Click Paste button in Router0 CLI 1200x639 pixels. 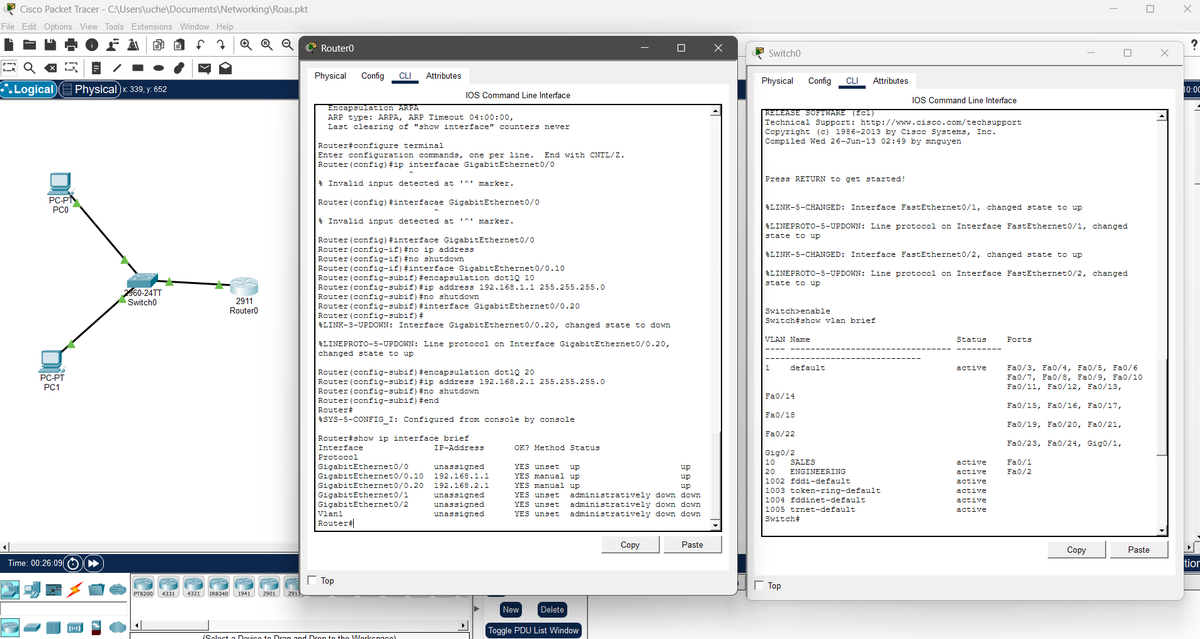692,545
